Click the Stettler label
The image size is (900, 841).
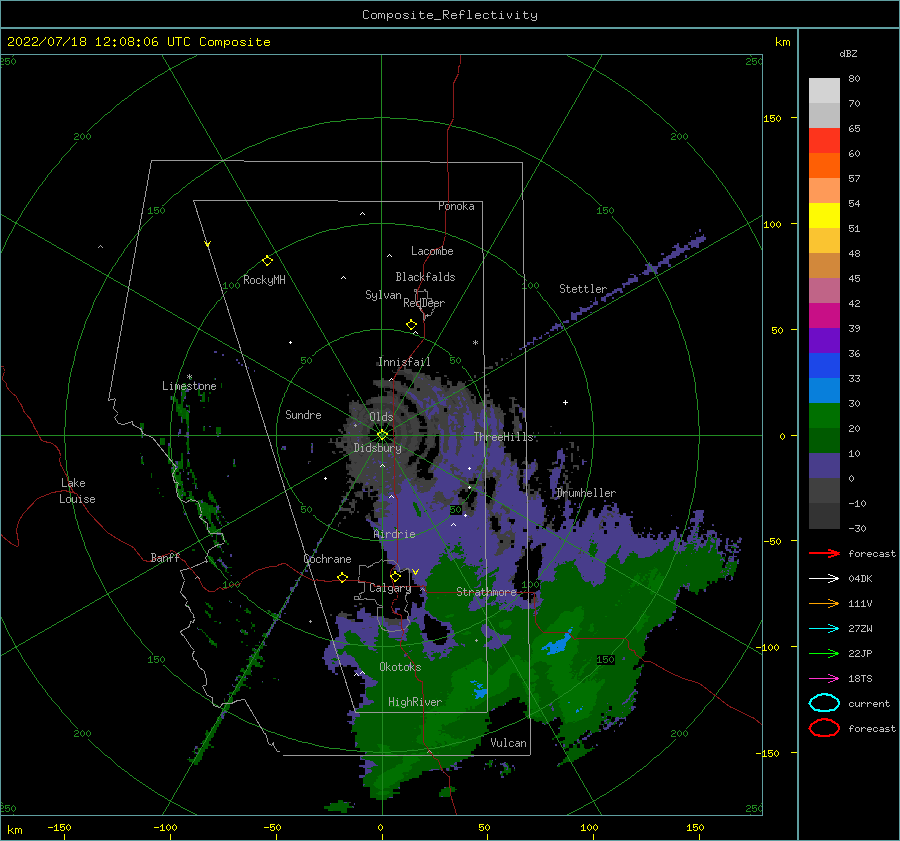point(583,289)
